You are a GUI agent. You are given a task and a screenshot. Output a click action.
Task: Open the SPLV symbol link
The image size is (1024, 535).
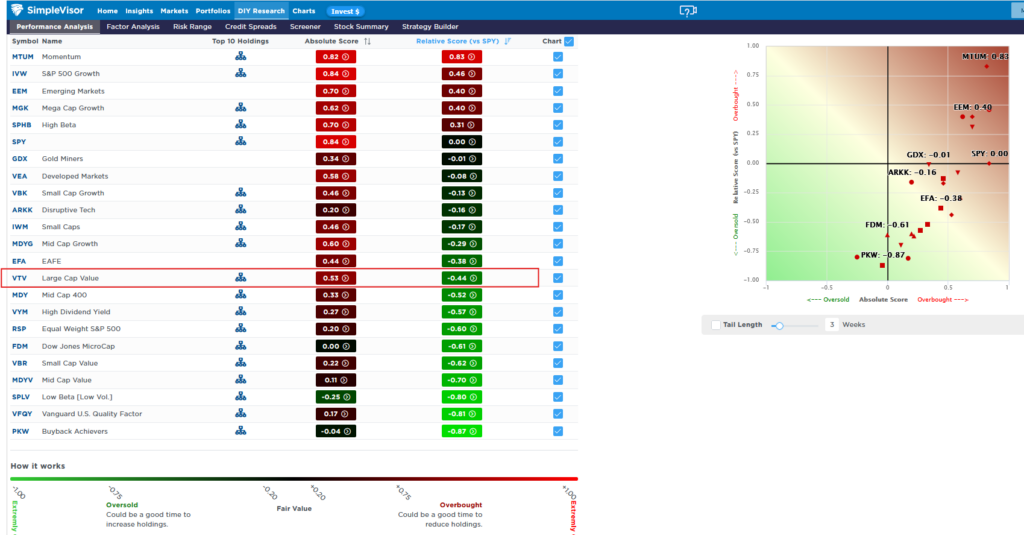21,397
